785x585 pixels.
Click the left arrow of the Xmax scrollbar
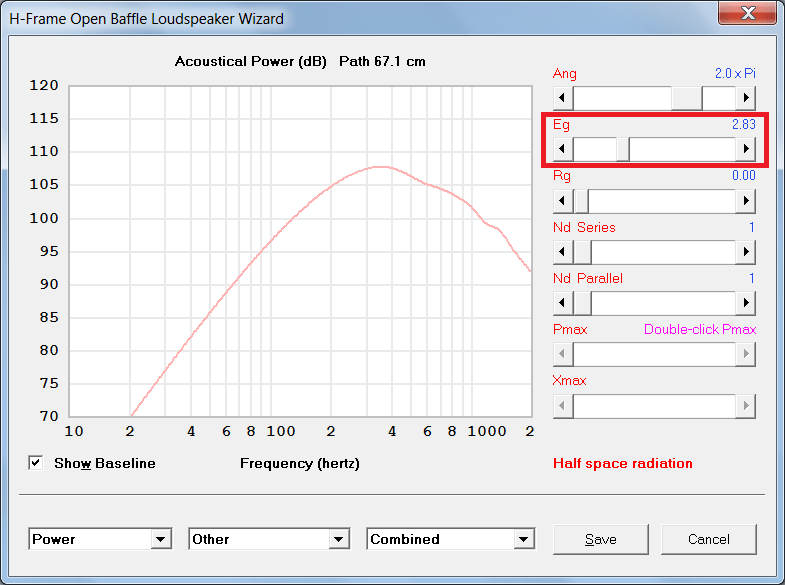(563, 405)
